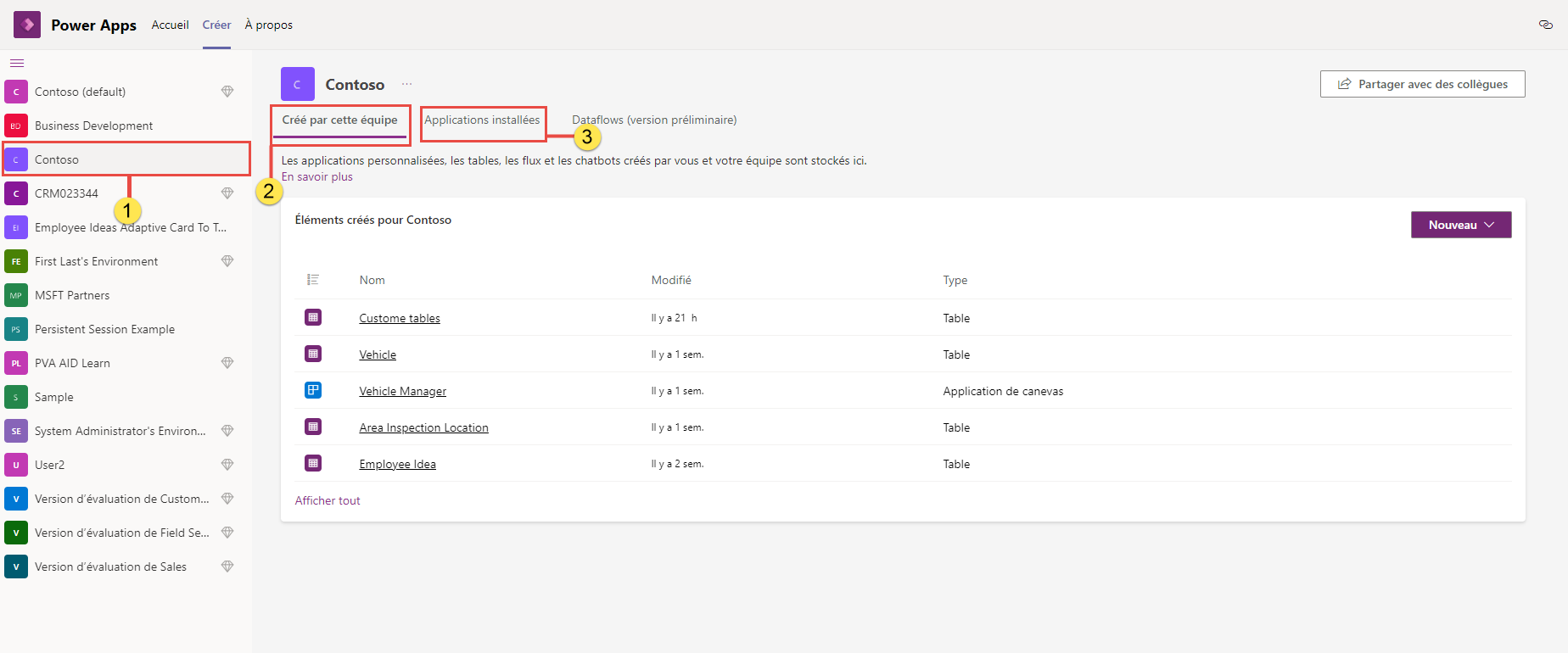The height and width of the screenshot is (653, 1568).
Task: Click the System Administrator's Environment avatar
Action: click(16, 431)
